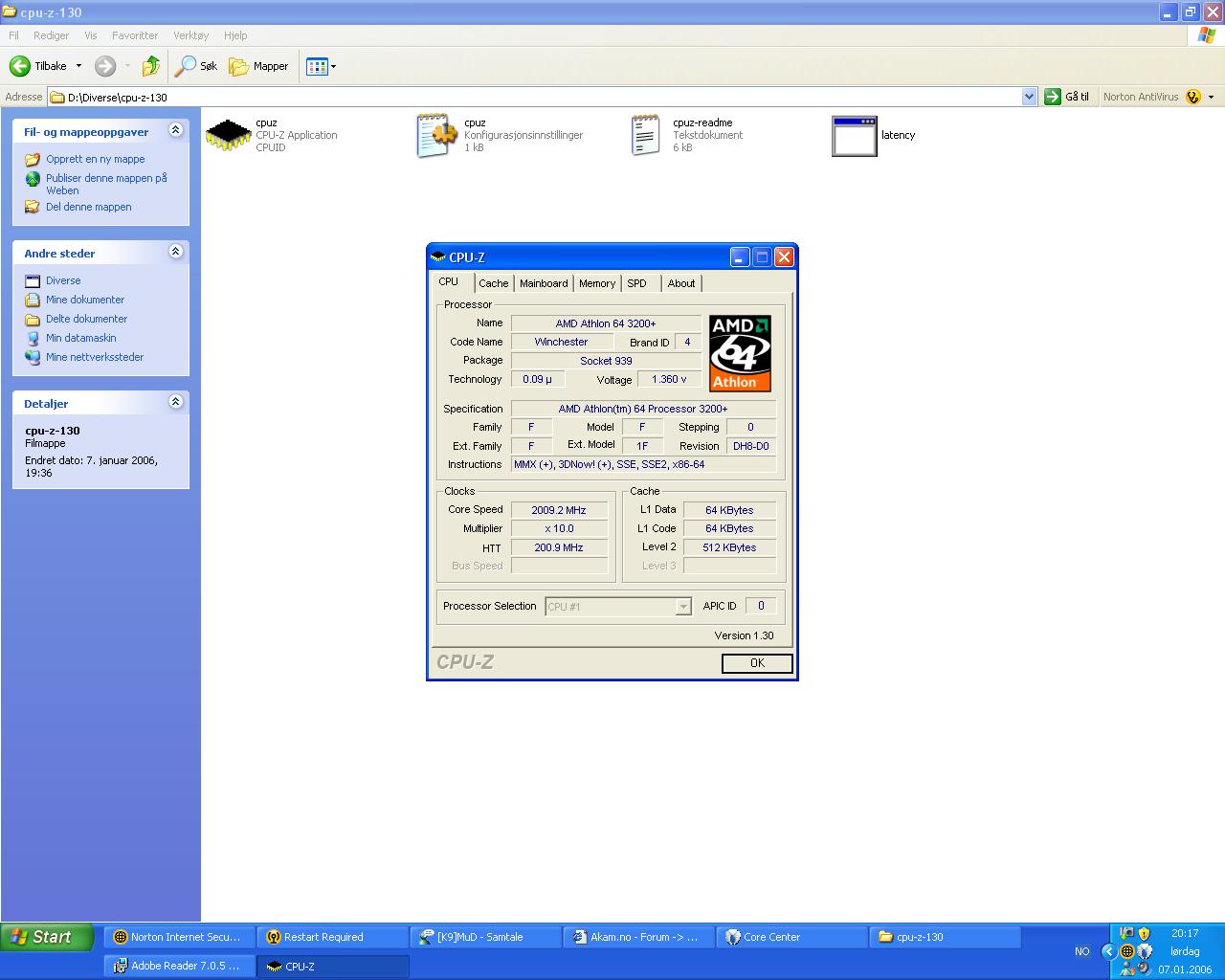The height and width of the screenshot is (980, 1225).
Task: Open the Rediger menu
Action: pos(51,35)
